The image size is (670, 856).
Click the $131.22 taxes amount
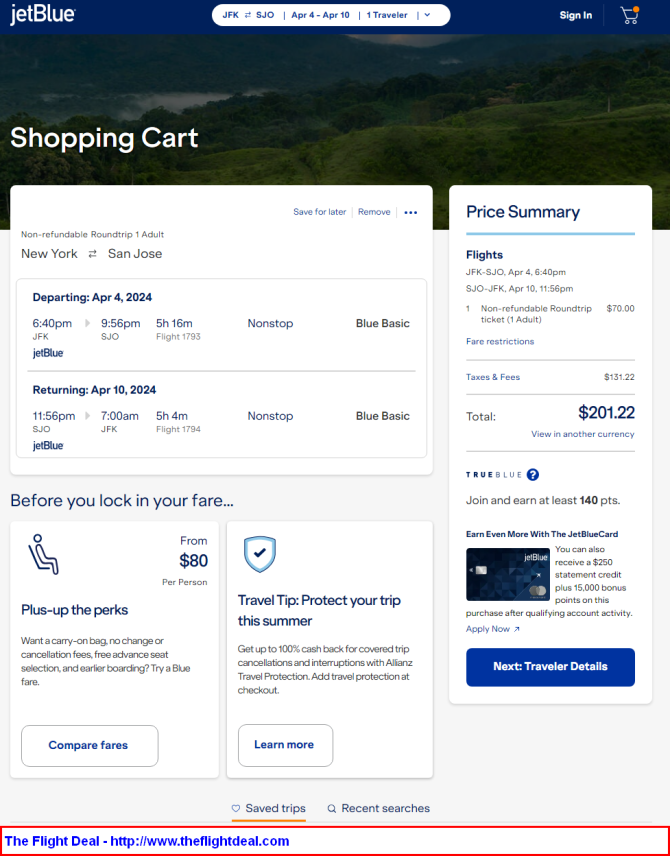click(619, 377)
